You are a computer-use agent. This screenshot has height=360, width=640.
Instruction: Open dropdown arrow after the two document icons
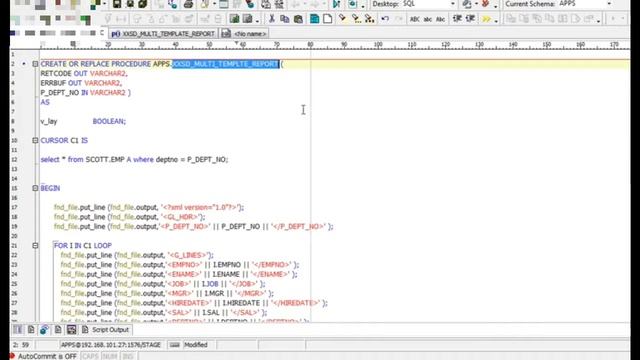(x=257, y=20)
